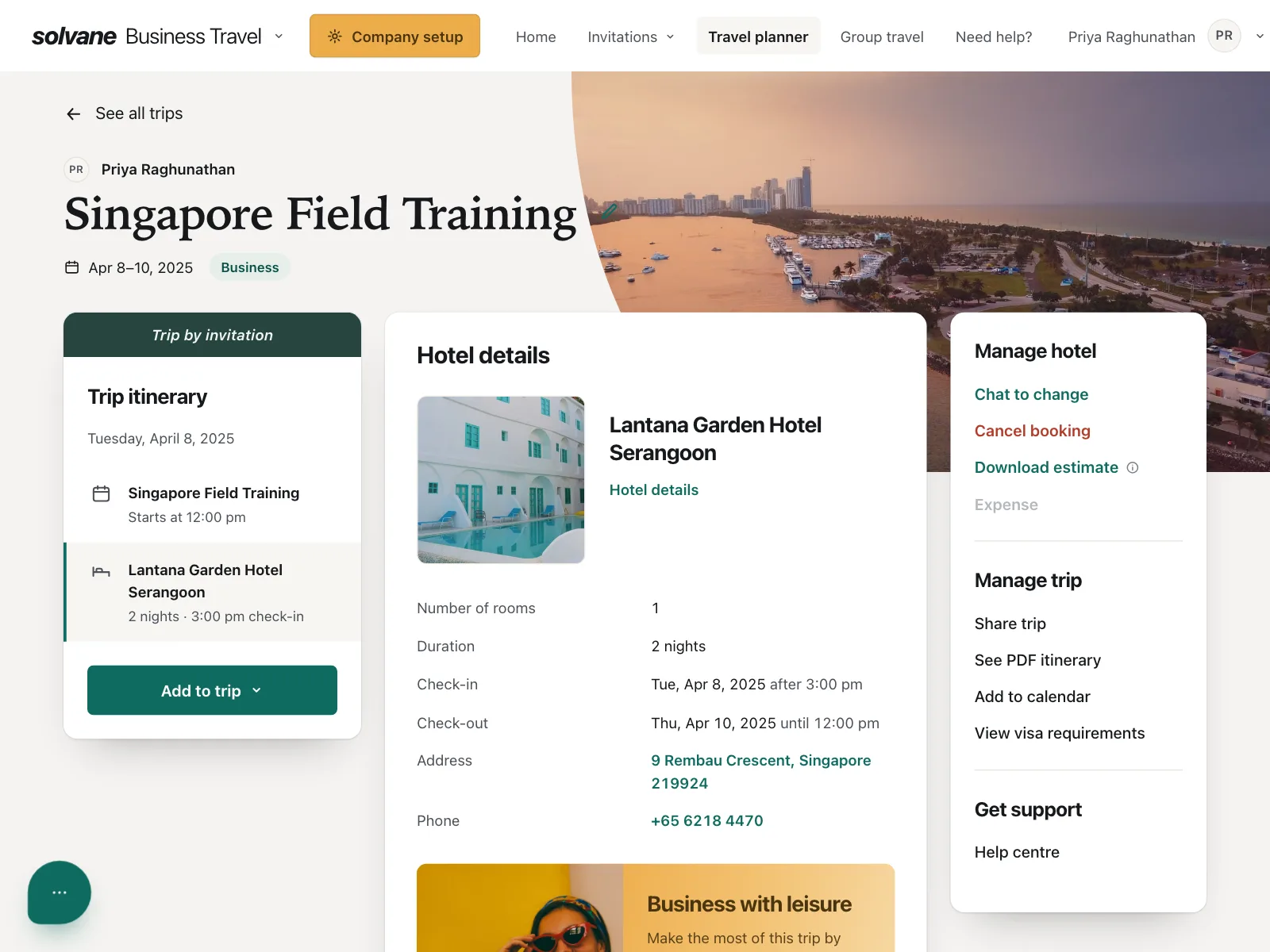Open the account menu chevron beside PR avatar
The image size is (1270, 952).
(1260, 36)
